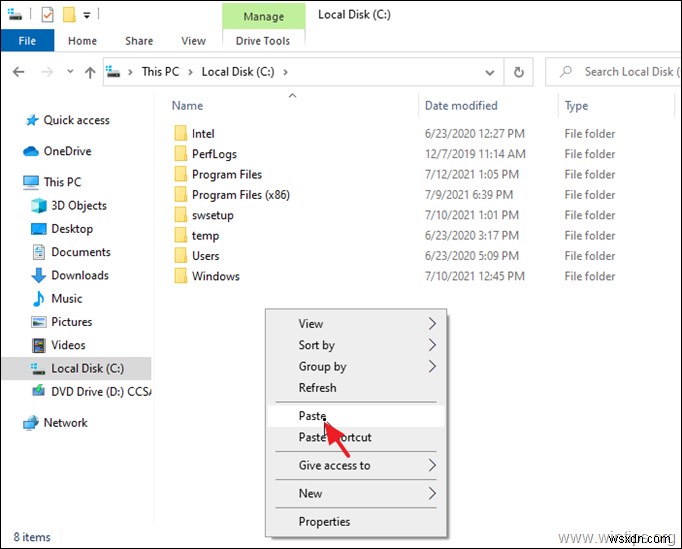The image size is (682, 549).
Task: Click the 8 items status bar text
Action: click(32, 537)
